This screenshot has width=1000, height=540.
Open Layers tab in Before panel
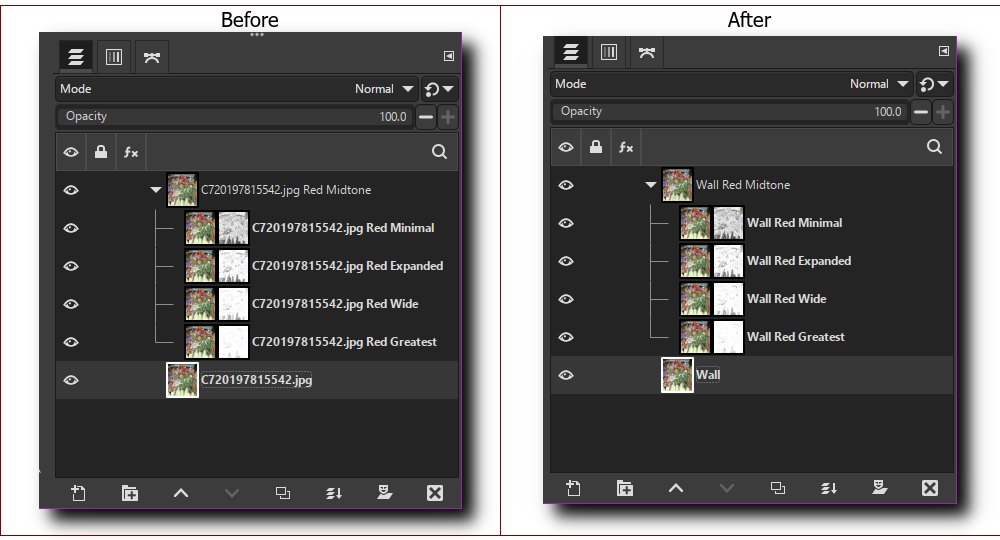pos(76,57)
